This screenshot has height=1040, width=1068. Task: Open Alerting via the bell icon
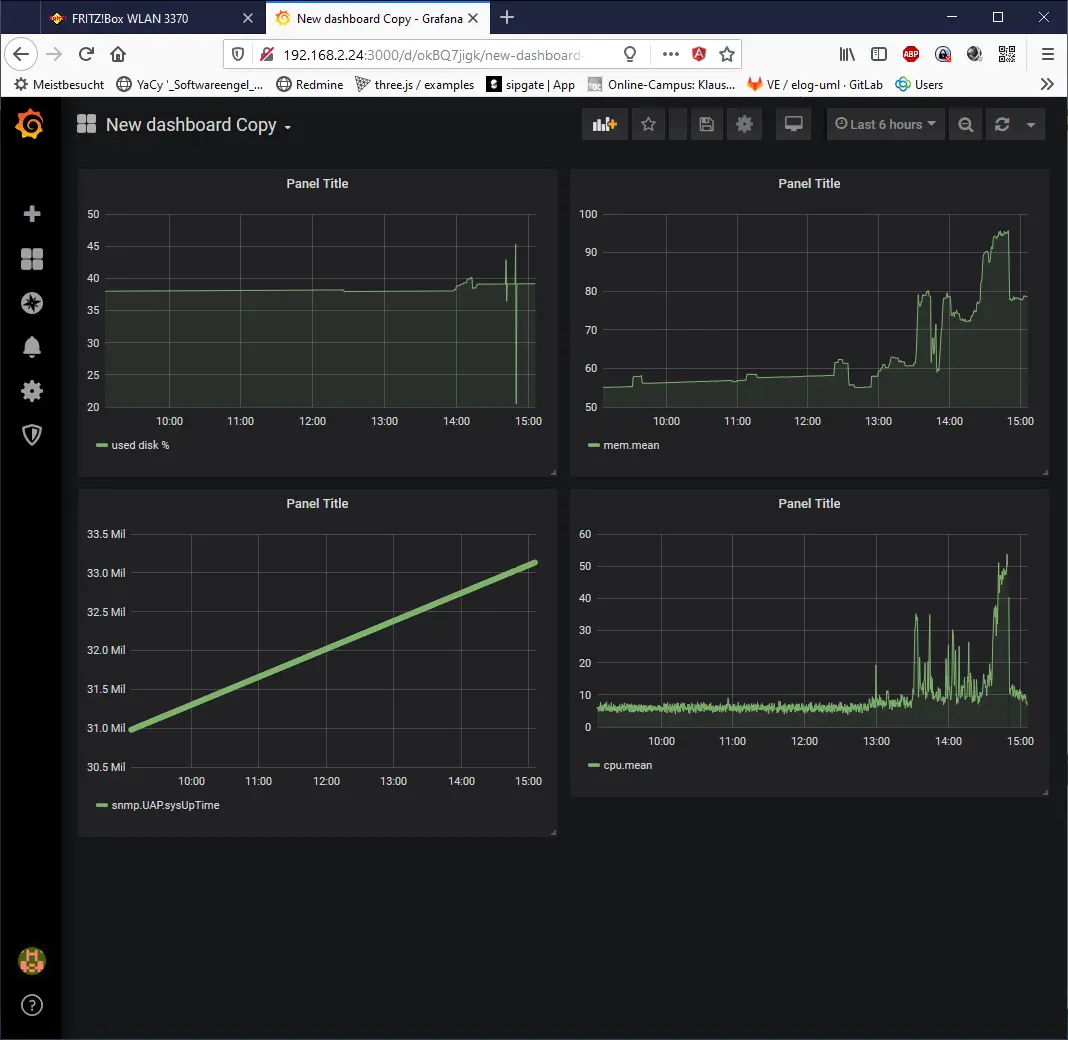click(x=31, y=346)
